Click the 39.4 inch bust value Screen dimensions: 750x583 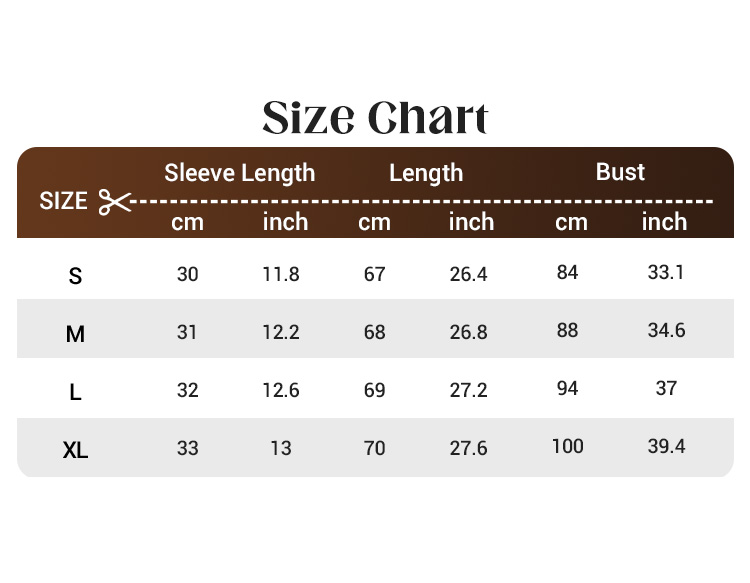click(x=666, y=446)
